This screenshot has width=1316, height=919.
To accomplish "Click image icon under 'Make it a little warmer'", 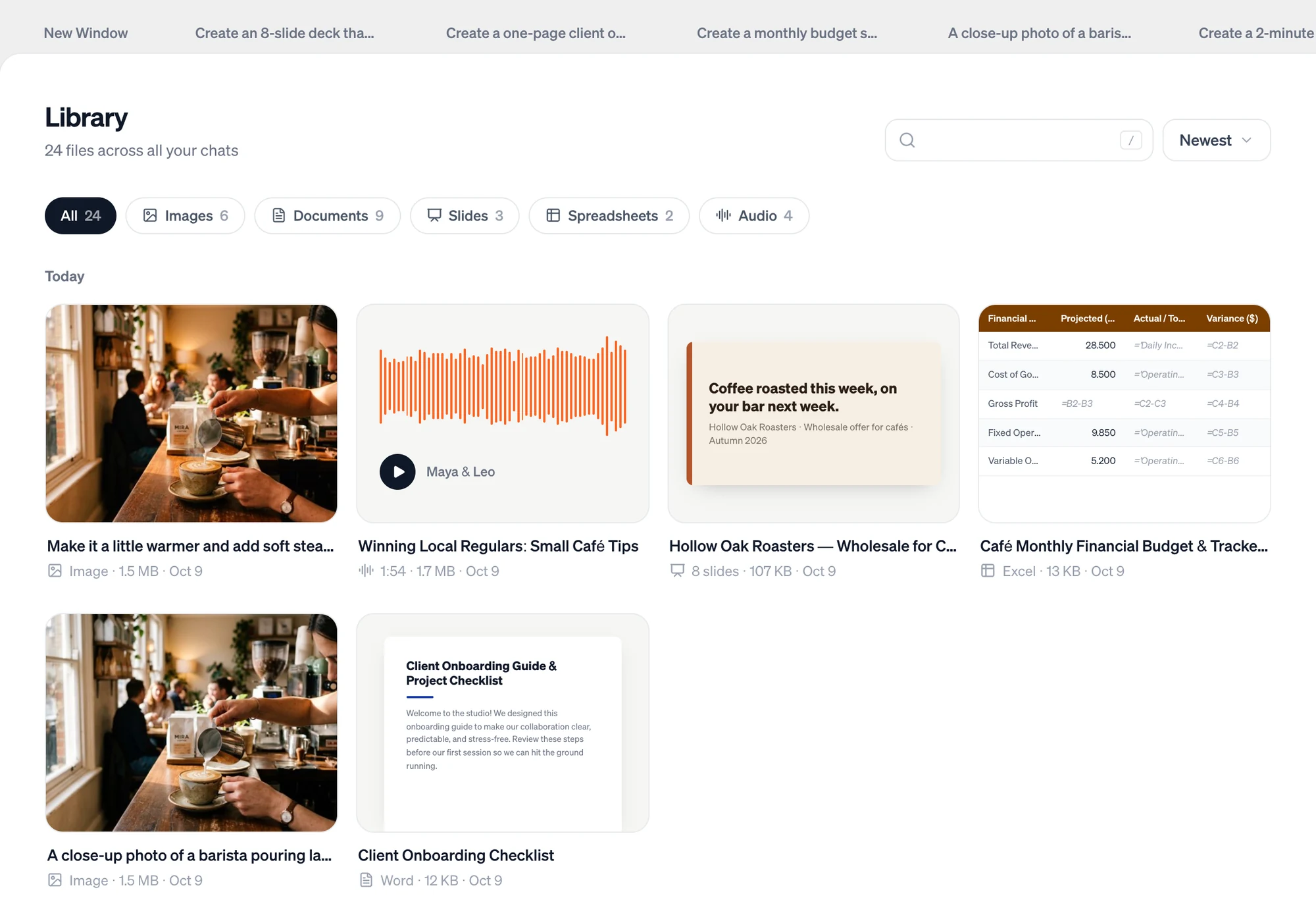I will pos(55,571).
